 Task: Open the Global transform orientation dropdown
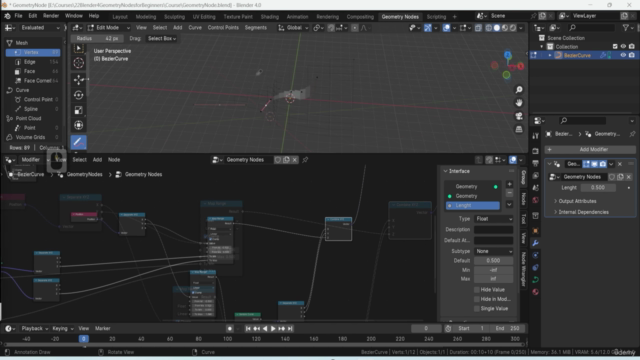(293, 28)
